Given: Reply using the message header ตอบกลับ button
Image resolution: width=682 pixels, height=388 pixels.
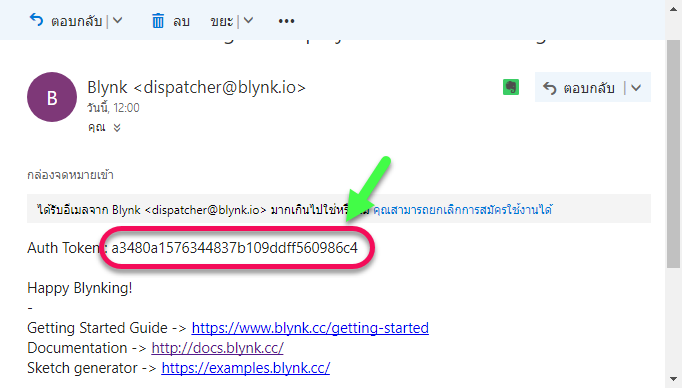Looking at the screenshot, I should point(579,88).
